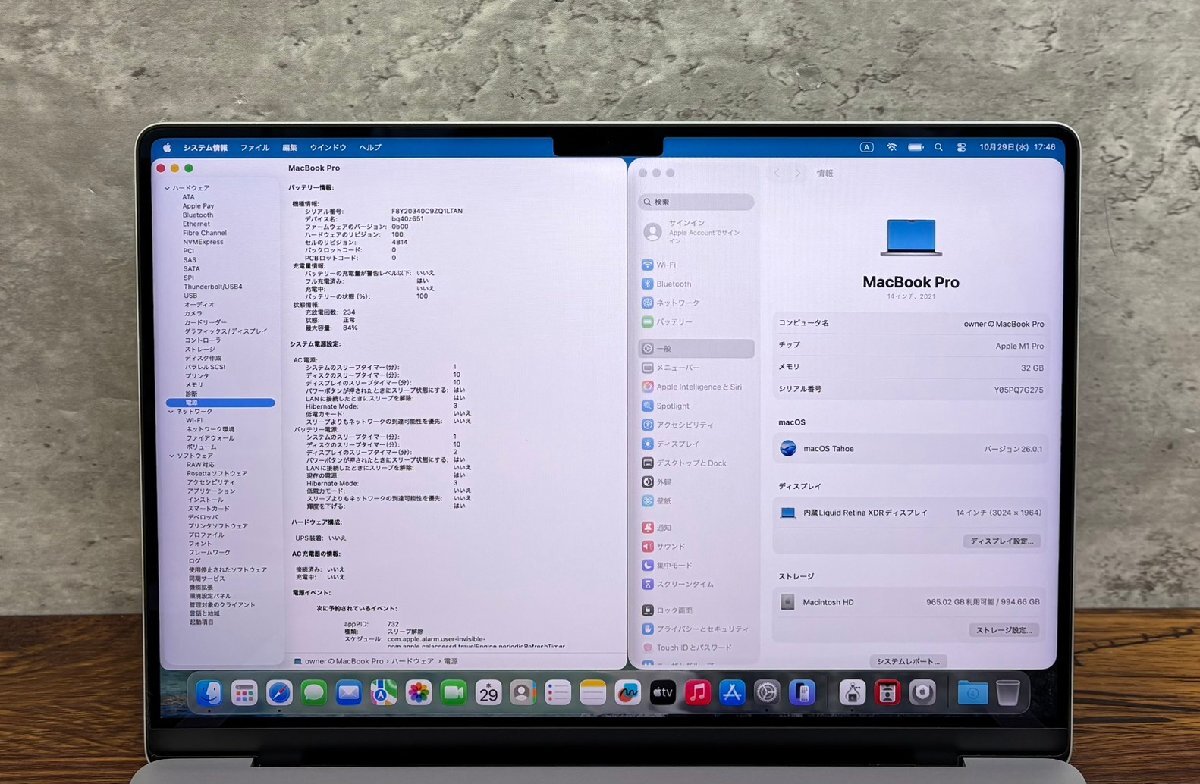Open the Notes app in Dock
The height and width of the screenshot is (784, 1200).
[x=593, y=693]
